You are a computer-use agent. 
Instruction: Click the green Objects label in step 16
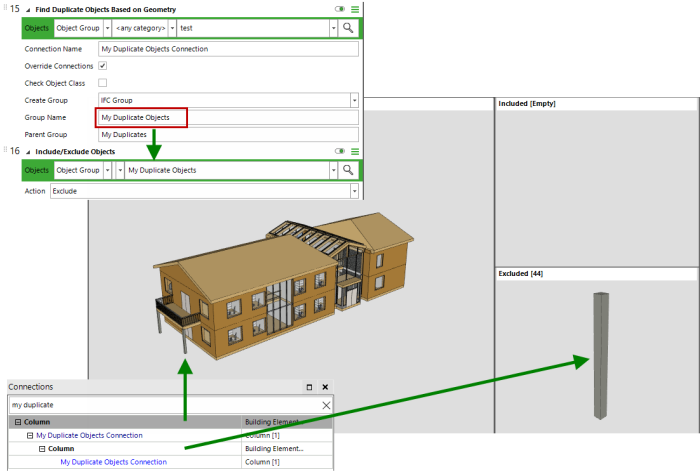point(37,170)
